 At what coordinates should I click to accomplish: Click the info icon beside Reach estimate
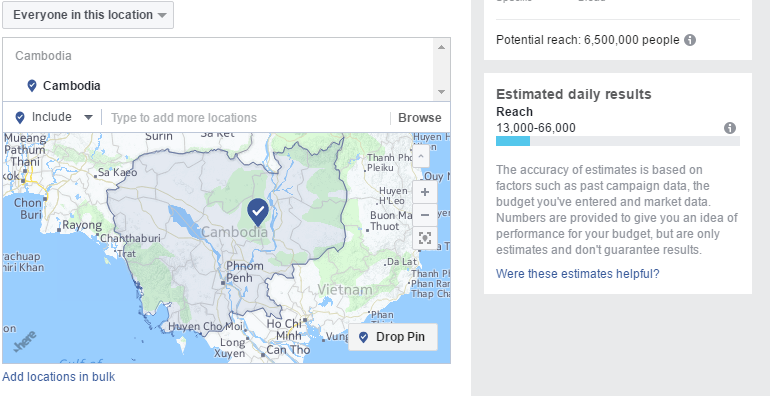click(x=730, y=128)
